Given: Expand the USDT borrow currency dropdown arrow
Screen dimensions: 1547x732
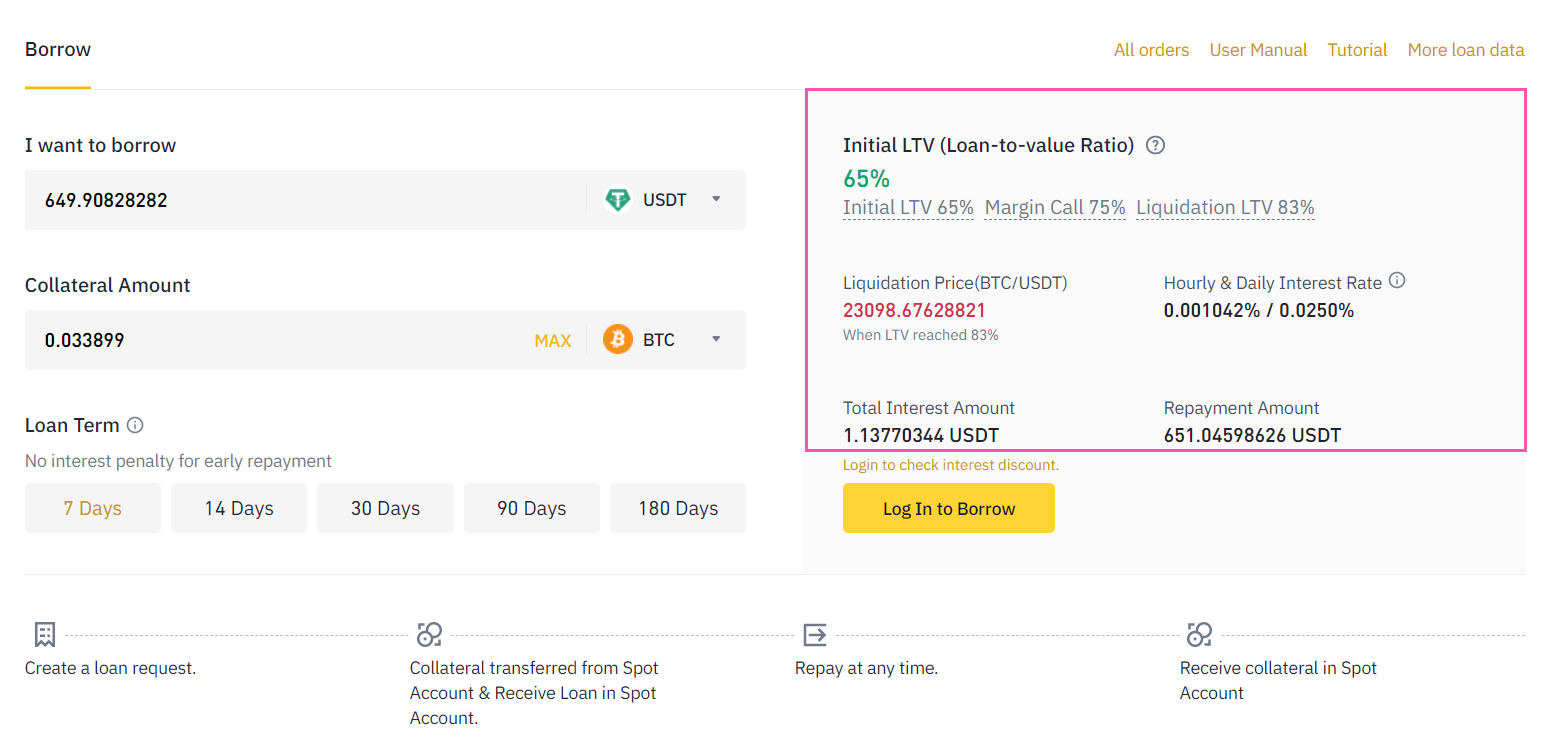Looking at the screenshot, I should coord(716,200).
